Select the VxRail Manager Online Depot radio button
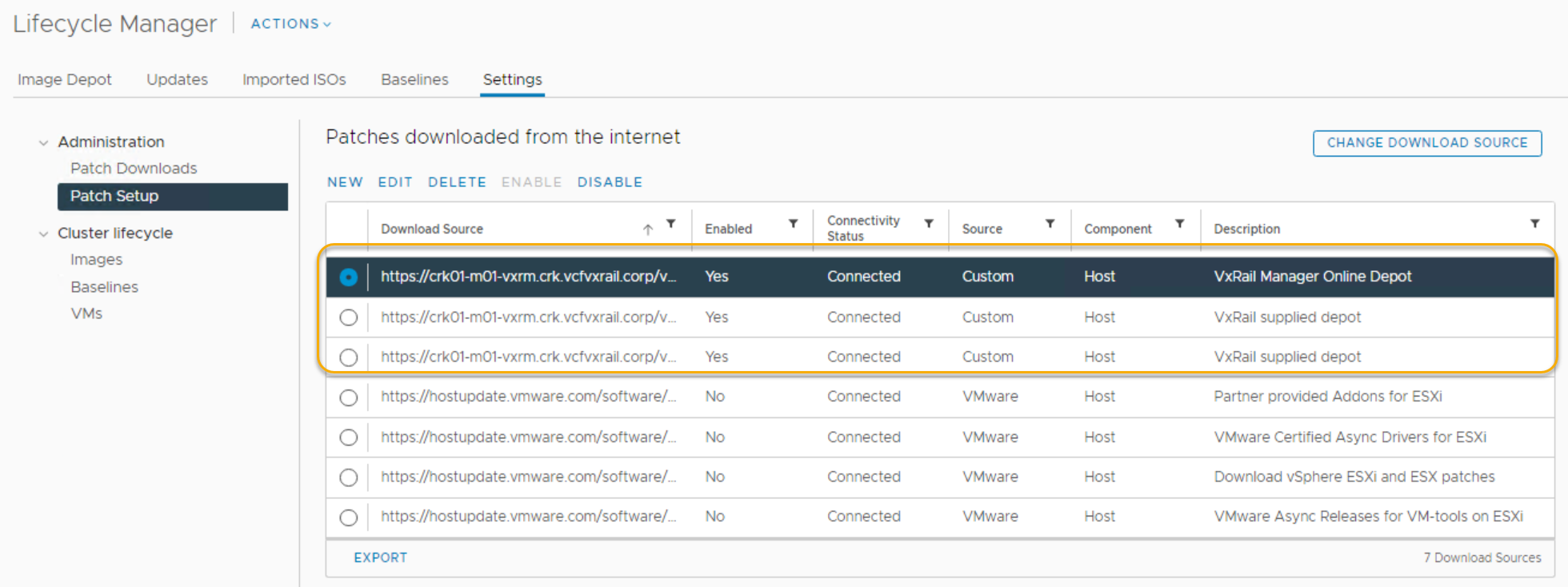Viewport: 1568px width, 587px height. point(349,278)
